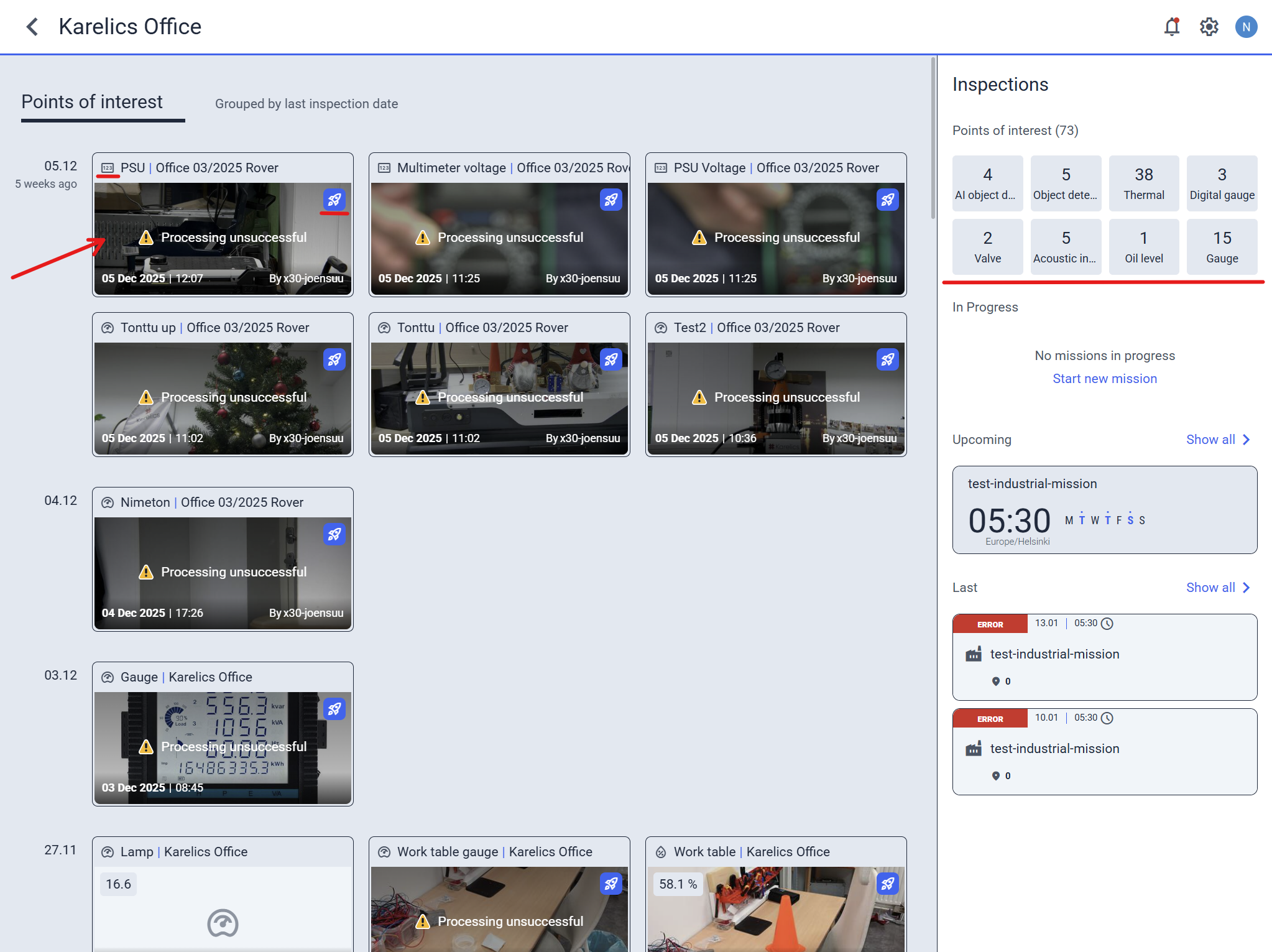Click rocket icon on Test2 card
Viewport: 1272px width, 952px height.
pos(887,359)
